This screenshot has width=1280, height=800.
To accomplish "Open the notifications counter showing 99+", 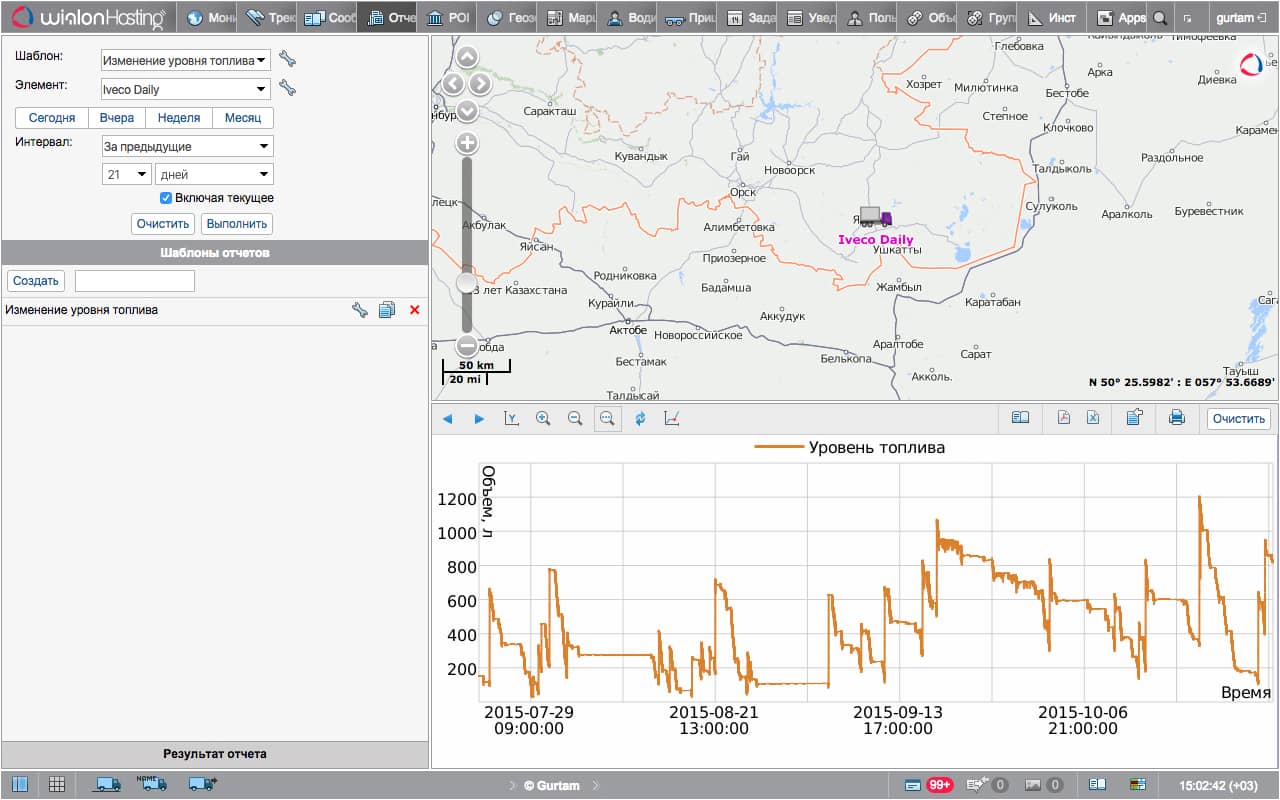I will (x=939, y=785).
